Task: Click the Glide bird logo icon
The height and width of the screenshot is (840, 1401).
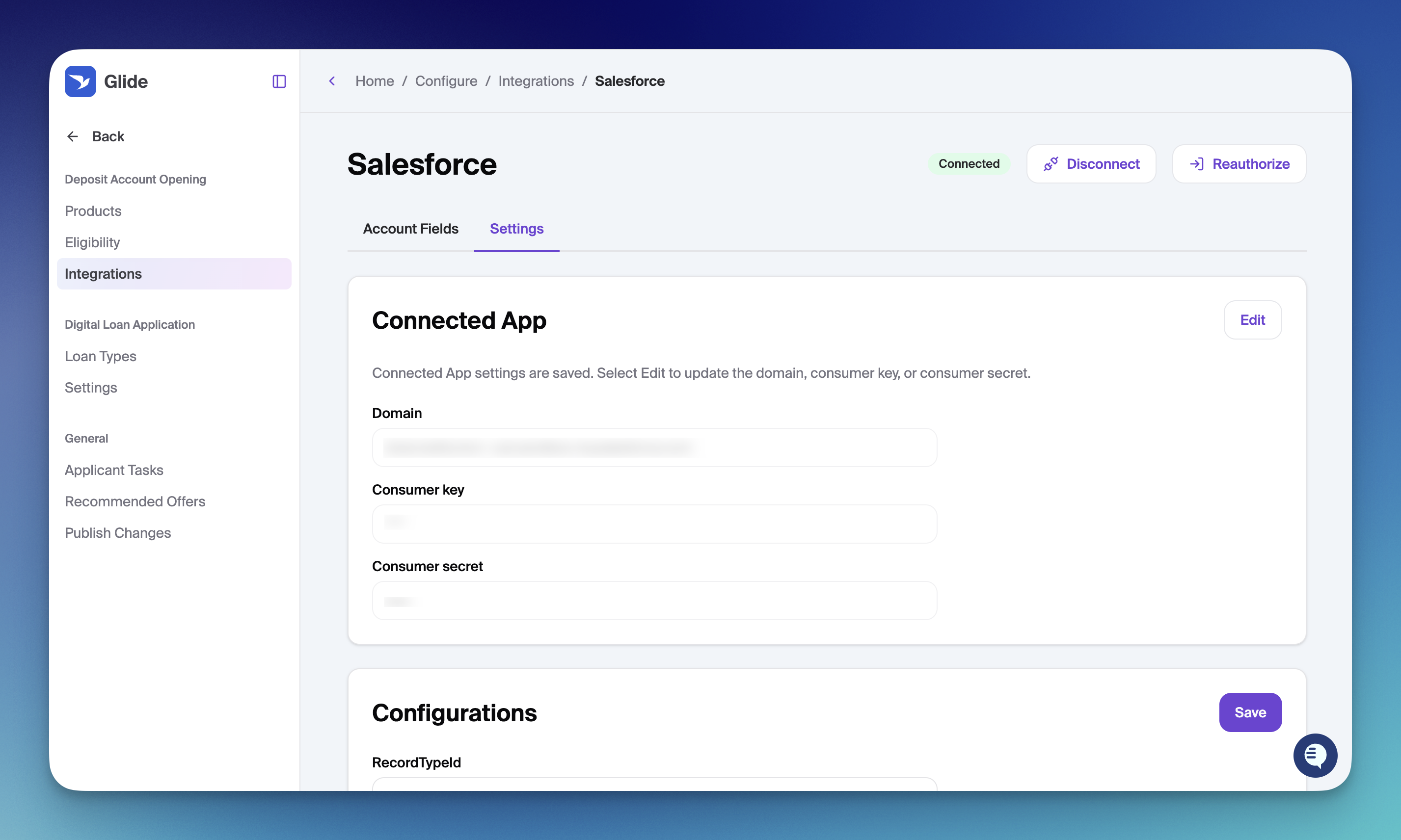Action: coord(80,81)
